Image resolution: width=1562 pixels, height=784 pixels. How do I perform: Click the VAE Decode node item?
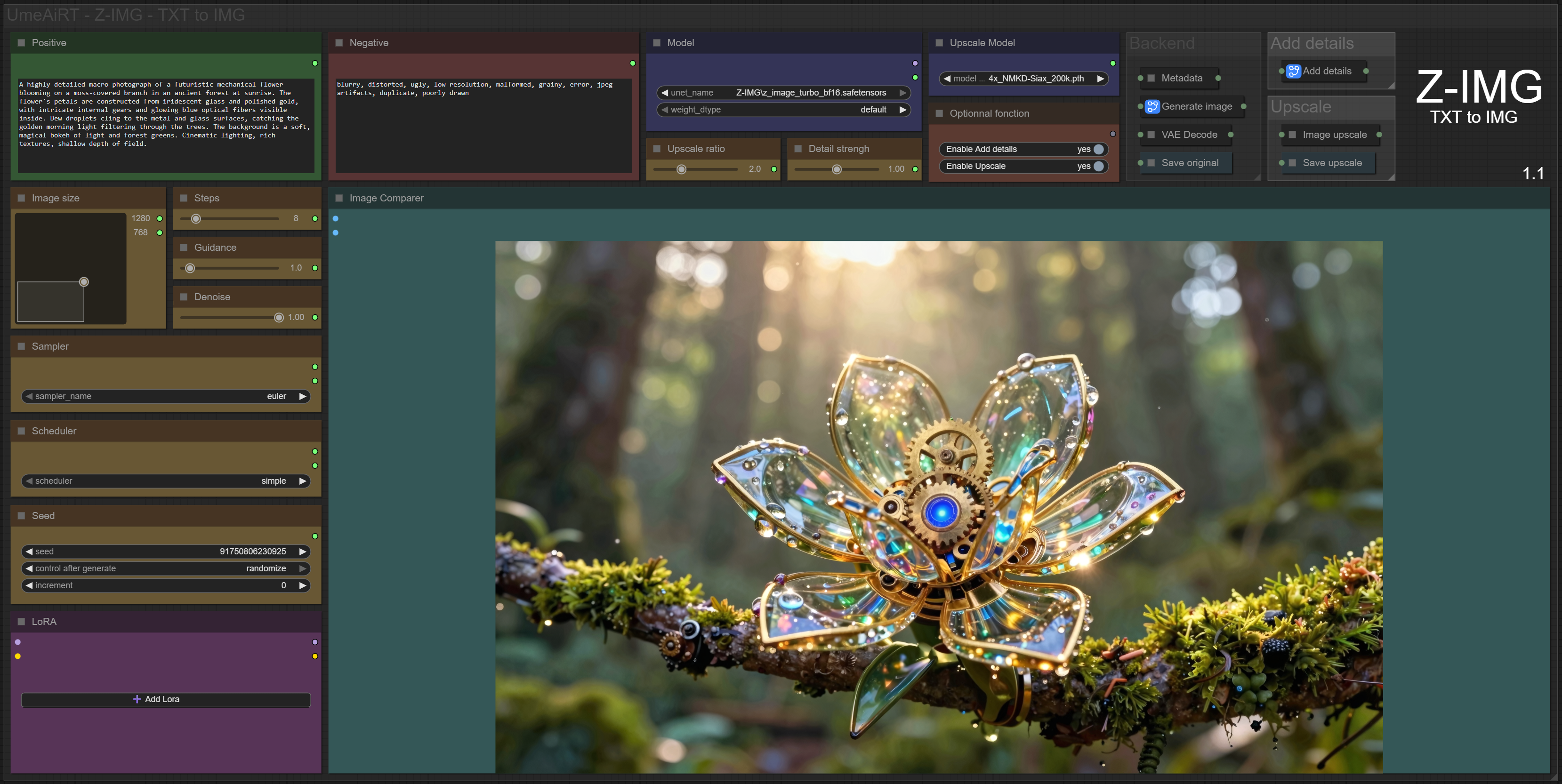pyautogui.click(x=1189, y=135)
